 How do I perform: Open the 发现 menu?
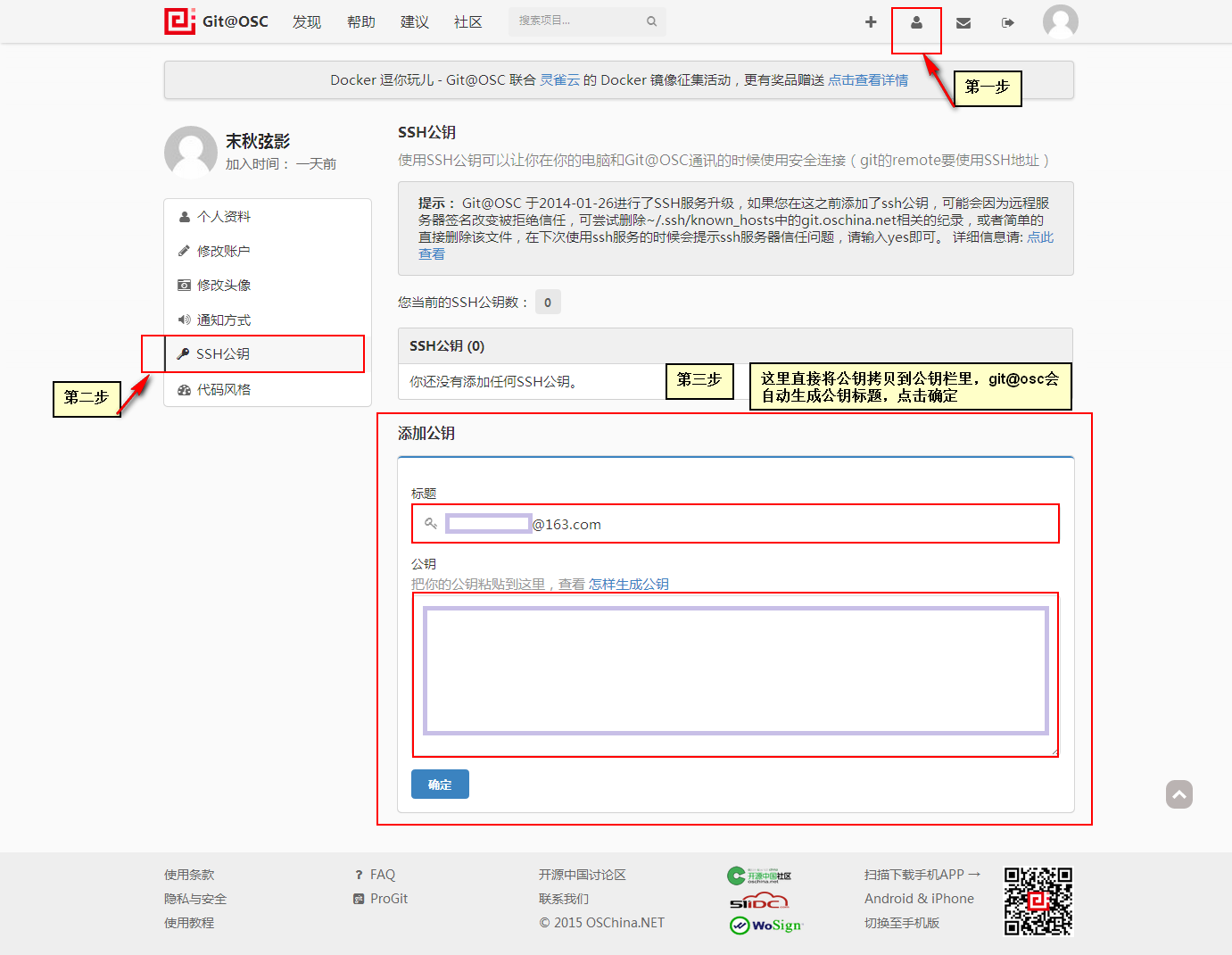[x=307, y=22]
